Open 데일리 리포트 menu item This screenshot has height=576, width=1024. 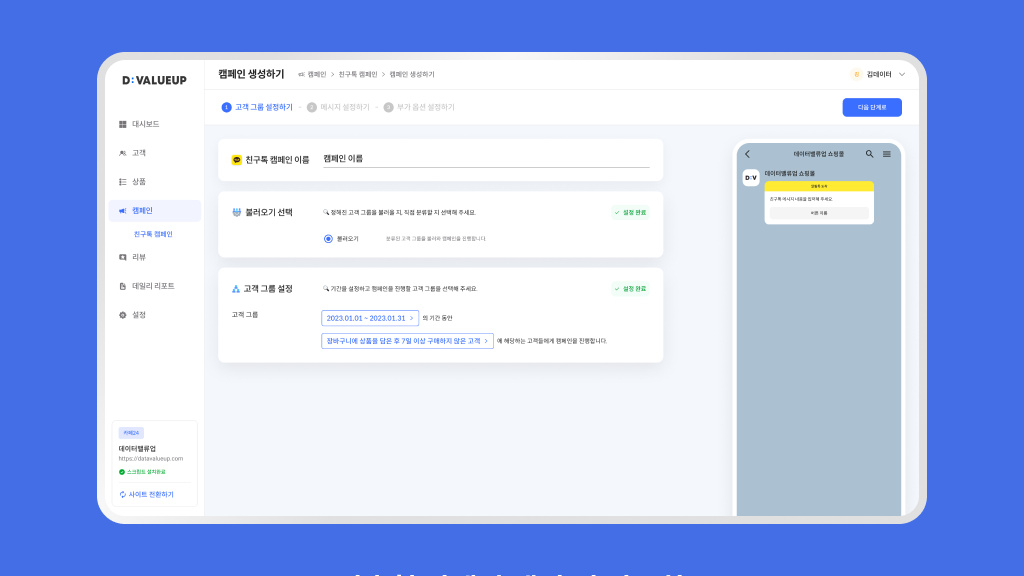click(x=154, y=286)
